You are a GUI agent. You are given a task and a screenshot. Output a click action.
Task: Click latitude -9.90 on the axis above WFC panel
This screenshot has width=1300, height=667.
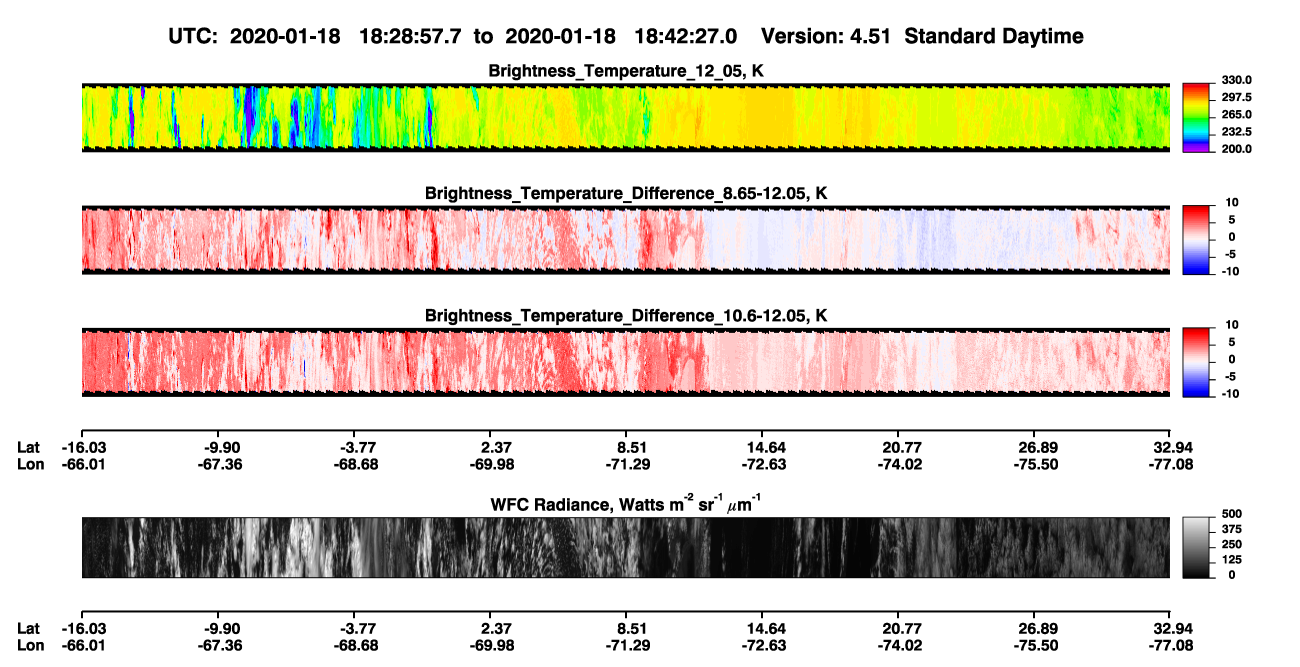pyautogui.click(x=220, y=447)
